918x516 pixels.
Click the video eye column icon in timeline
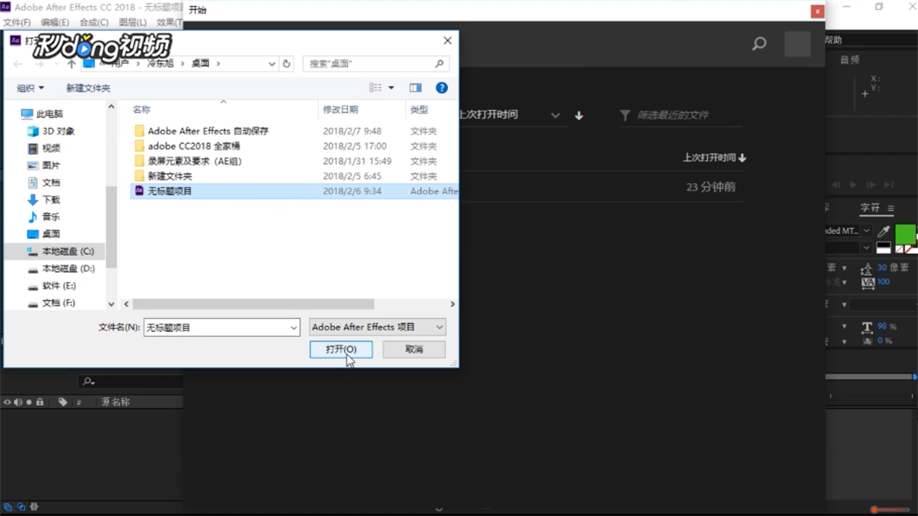tap(7, 402)
